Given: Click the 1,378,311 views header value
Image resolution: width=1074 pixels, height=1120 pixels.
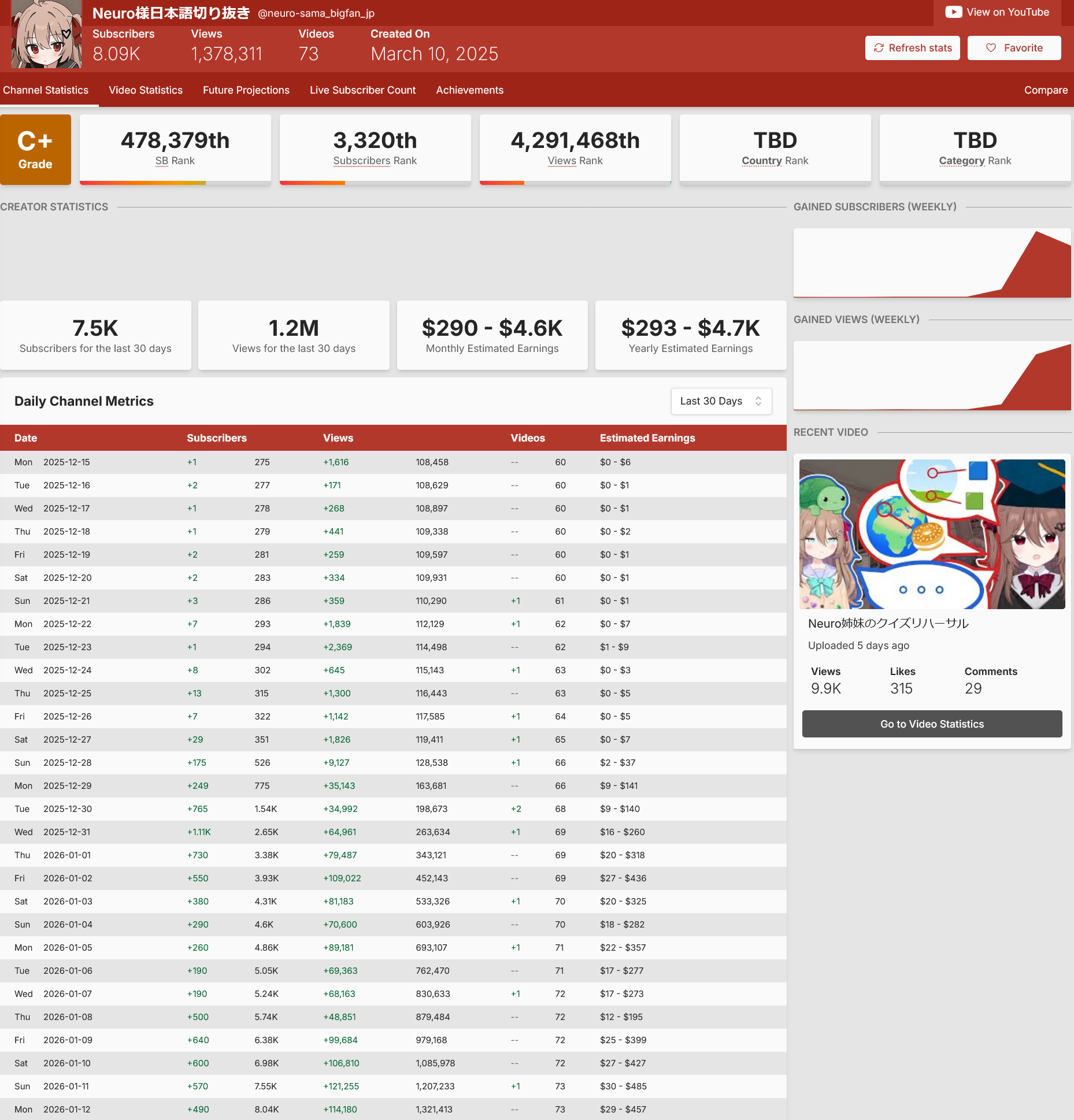Looking at the screenshot, I should click(x=227, y=54).
